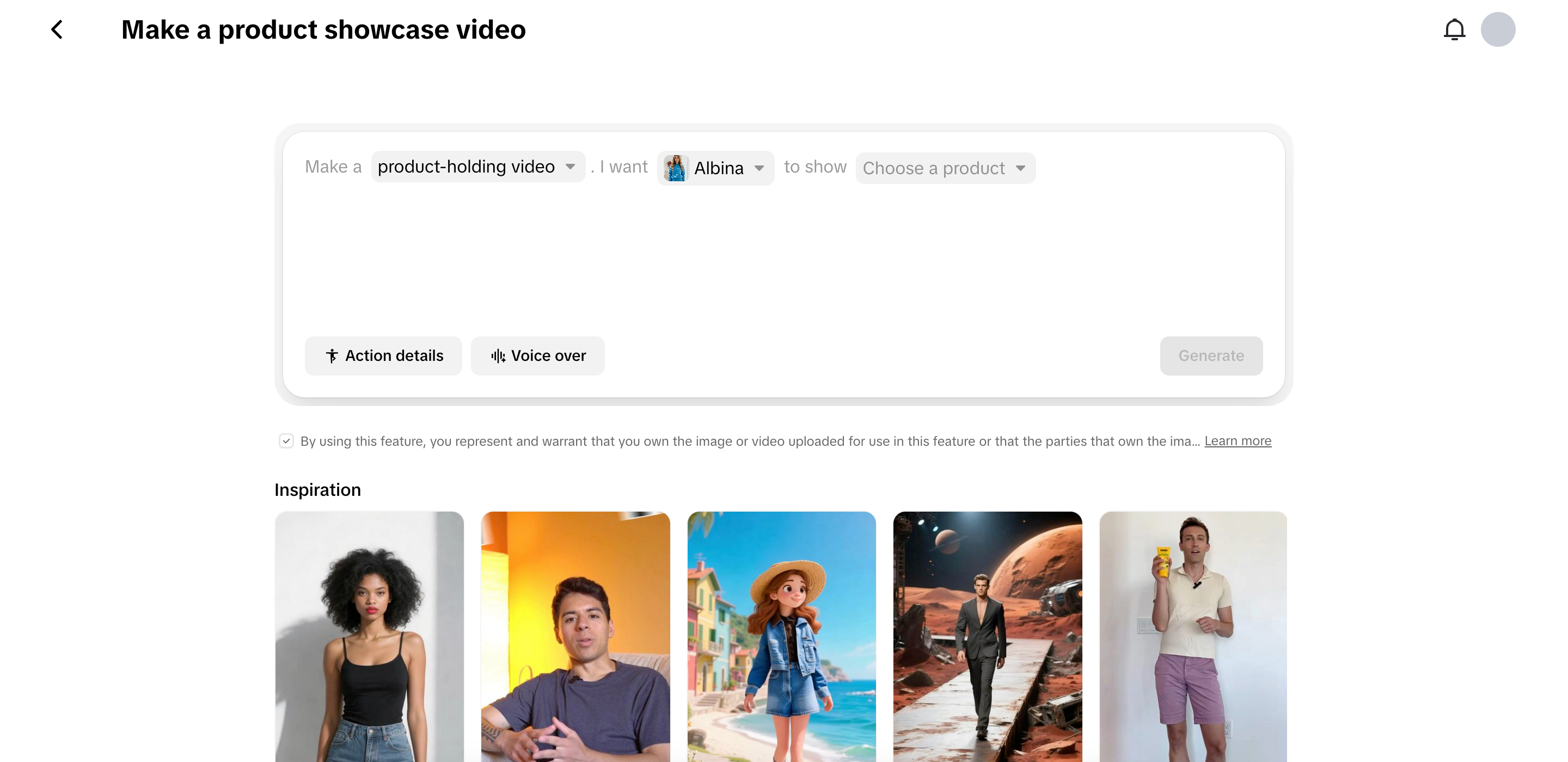The width and height of the screenshot is (1568, 762).
Task: Click the empty prompt text area
Action: click(x=783, y=256)
